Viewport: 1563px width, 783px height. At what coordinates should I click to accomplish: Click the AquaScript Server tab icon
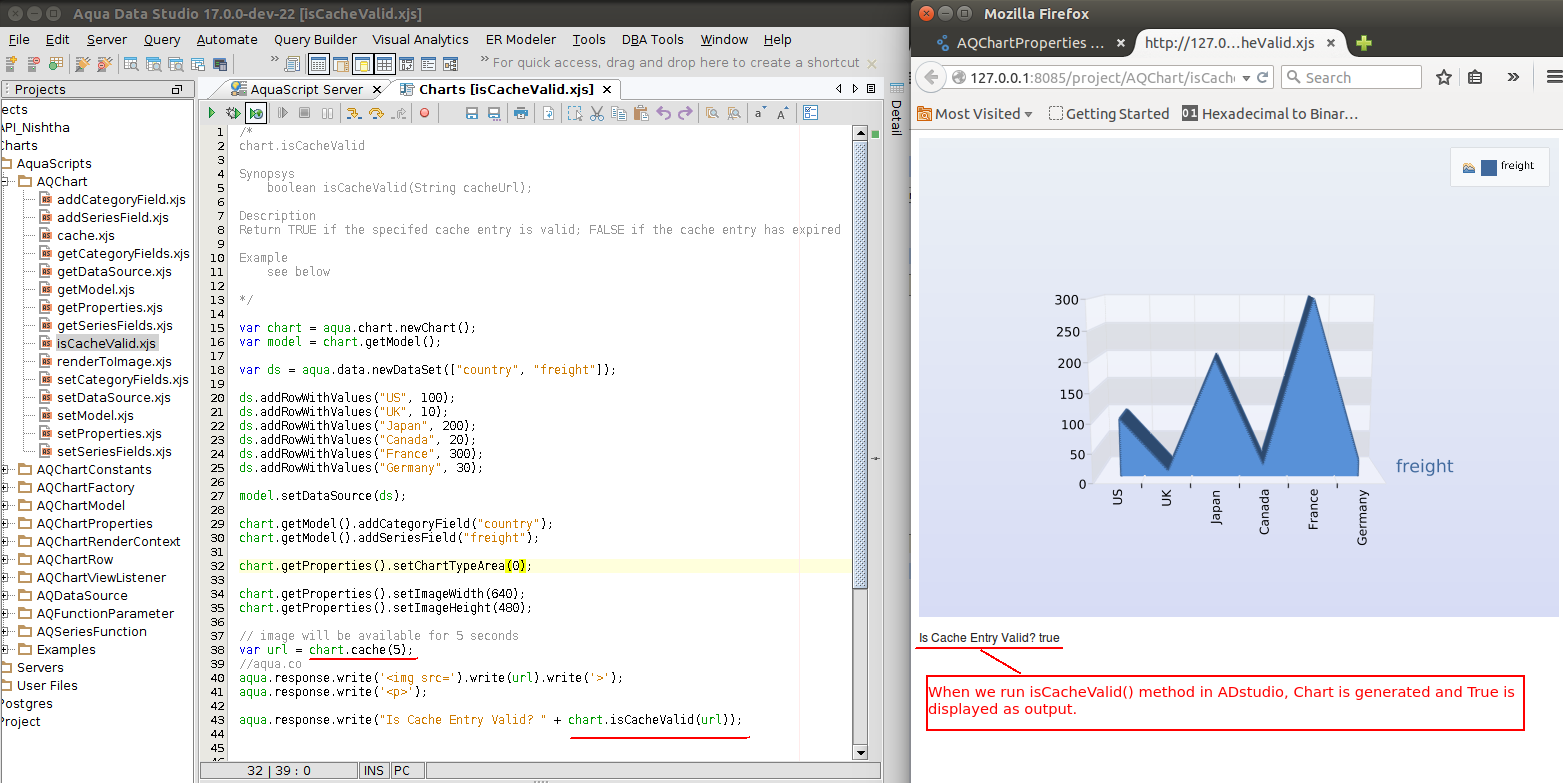click(x=238, y=89)
